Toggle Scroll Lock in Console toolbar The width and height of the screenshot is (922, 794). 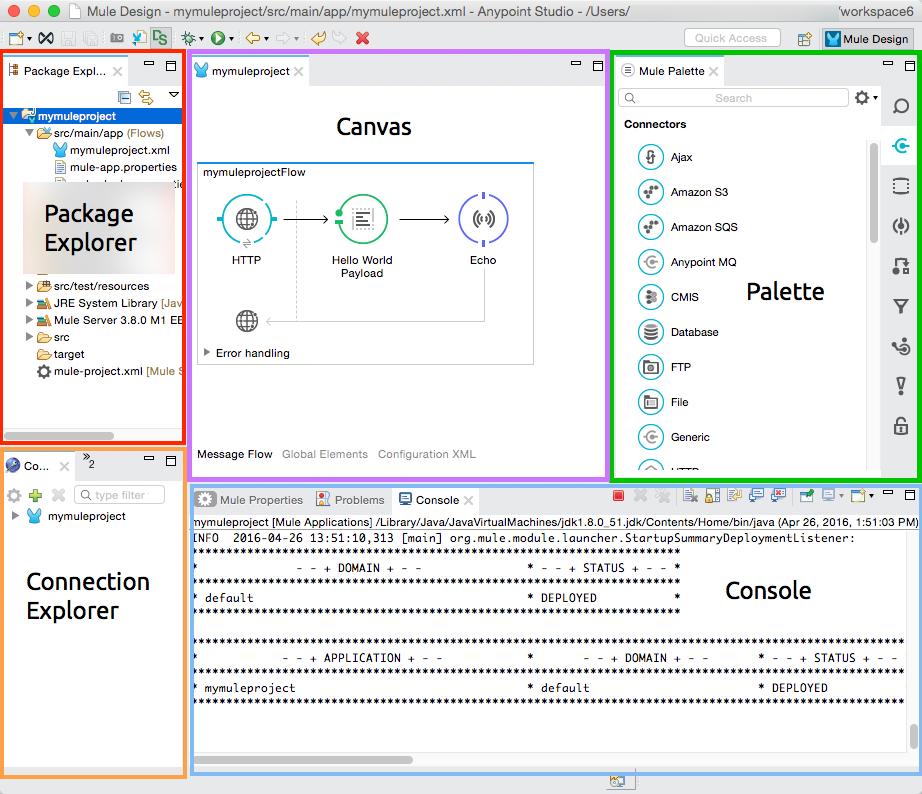[712, 496]
